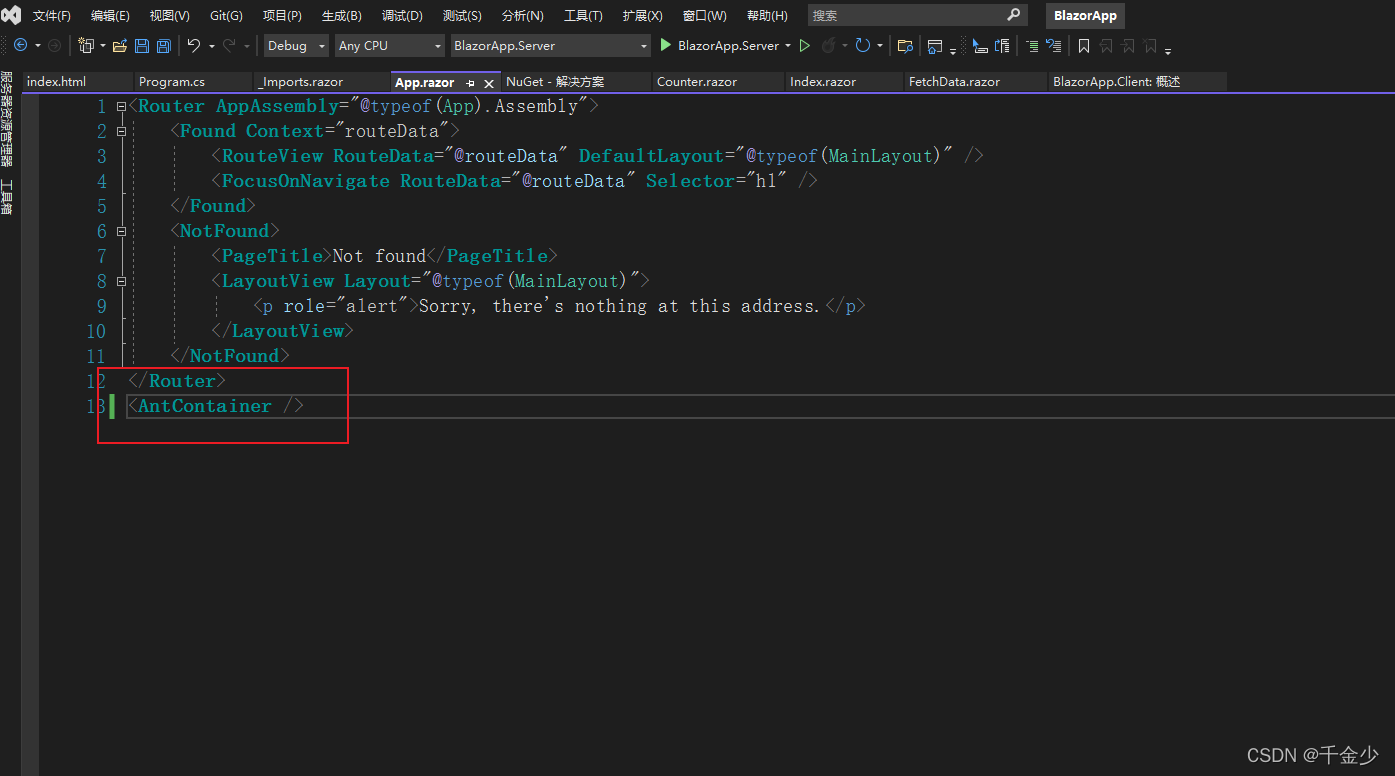Click the new item icon in toolbar

(85, 46)
